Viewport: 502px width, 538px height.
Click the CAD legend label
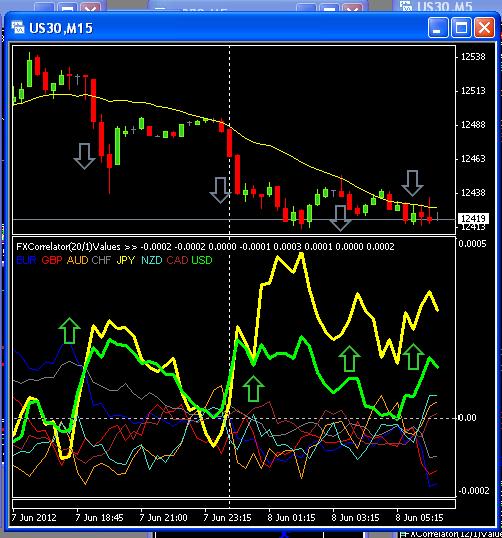(x=177, y=260)
